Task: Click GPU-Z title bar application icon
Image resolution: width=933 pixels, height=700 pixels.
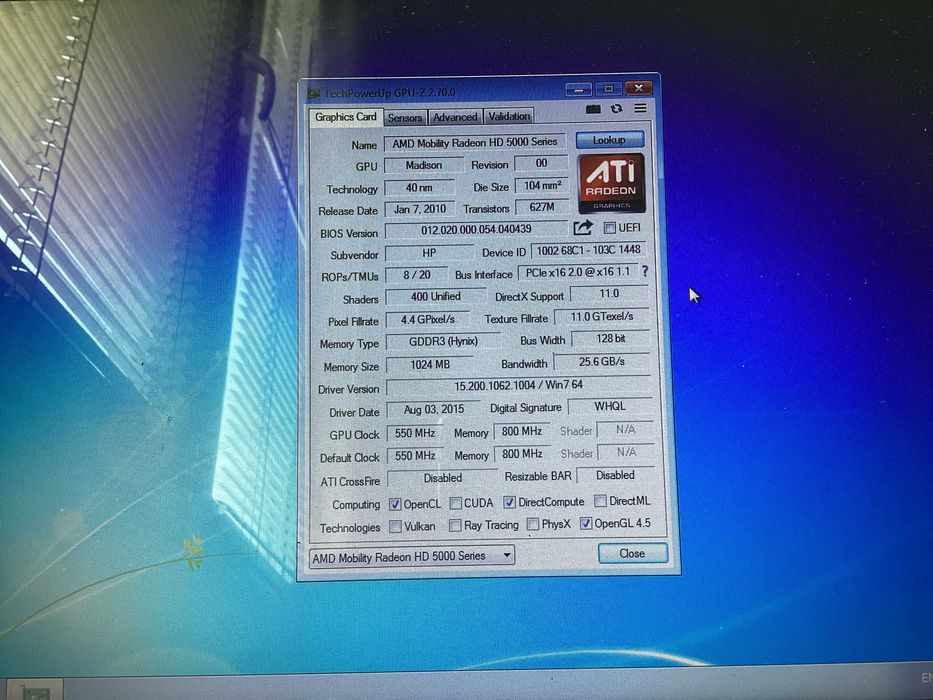Action: [x=312, y=94]
